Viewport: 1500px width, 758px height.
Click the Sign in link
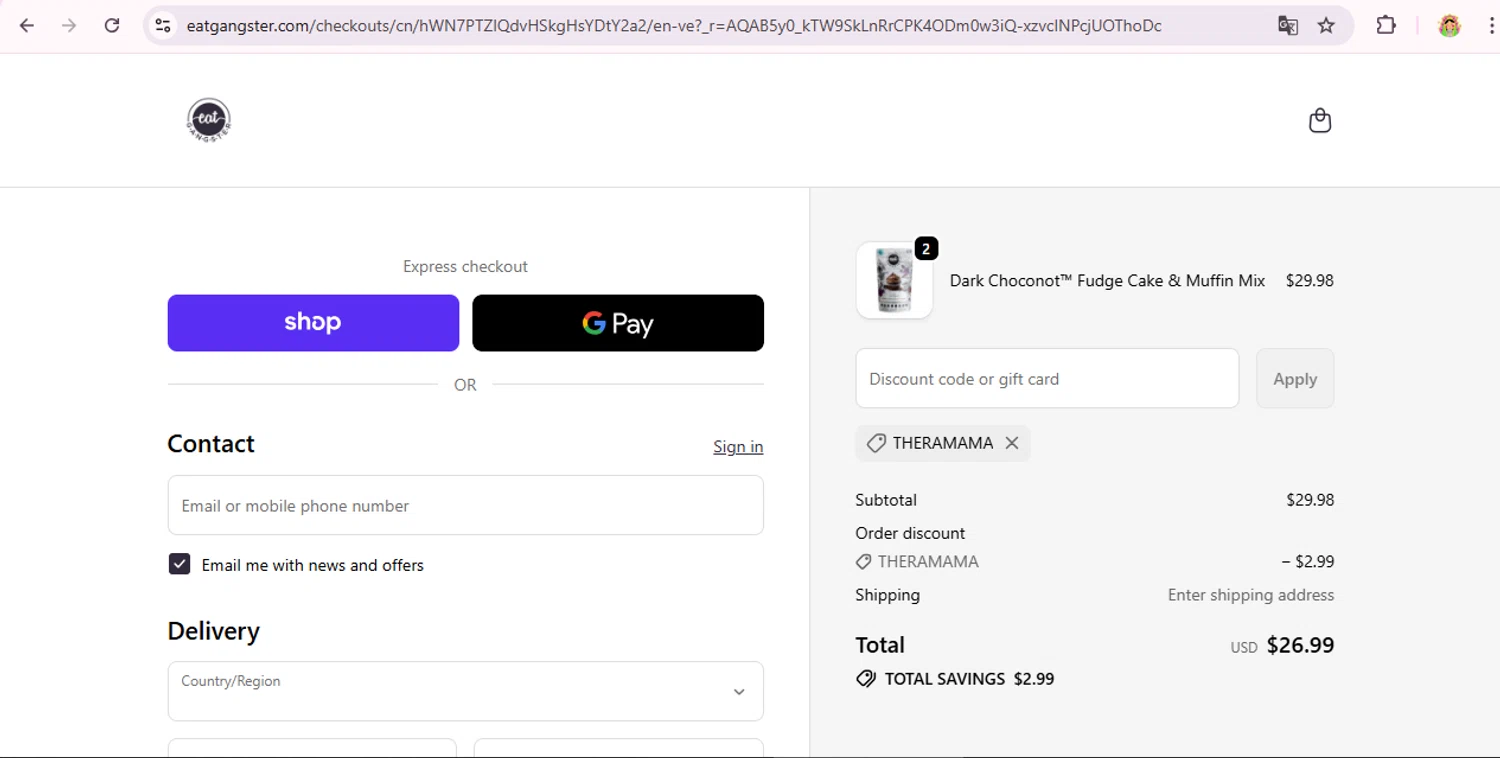coord(738,447)
